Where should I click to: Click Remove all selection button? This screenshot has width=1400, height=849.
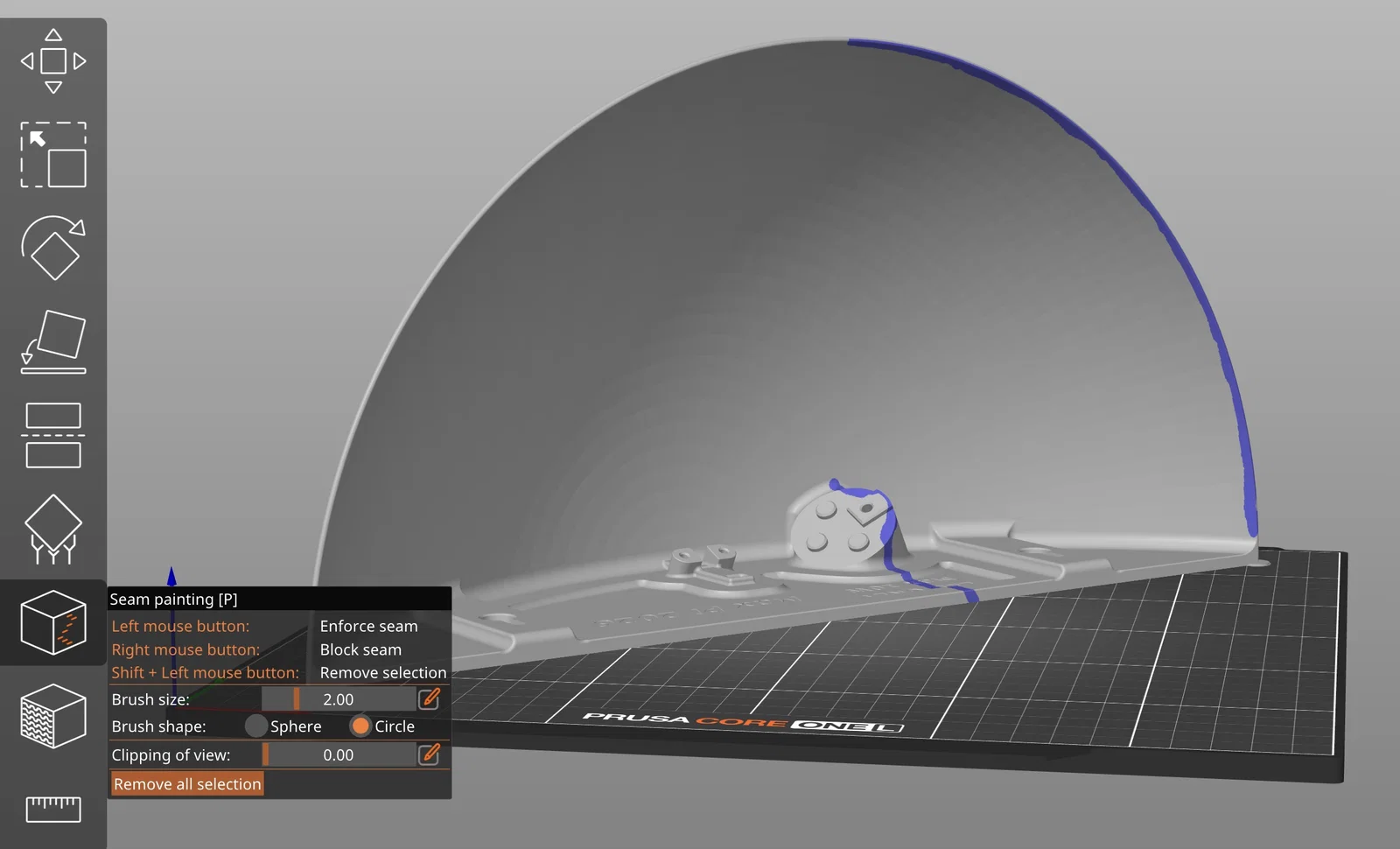[x=187, y=784]
